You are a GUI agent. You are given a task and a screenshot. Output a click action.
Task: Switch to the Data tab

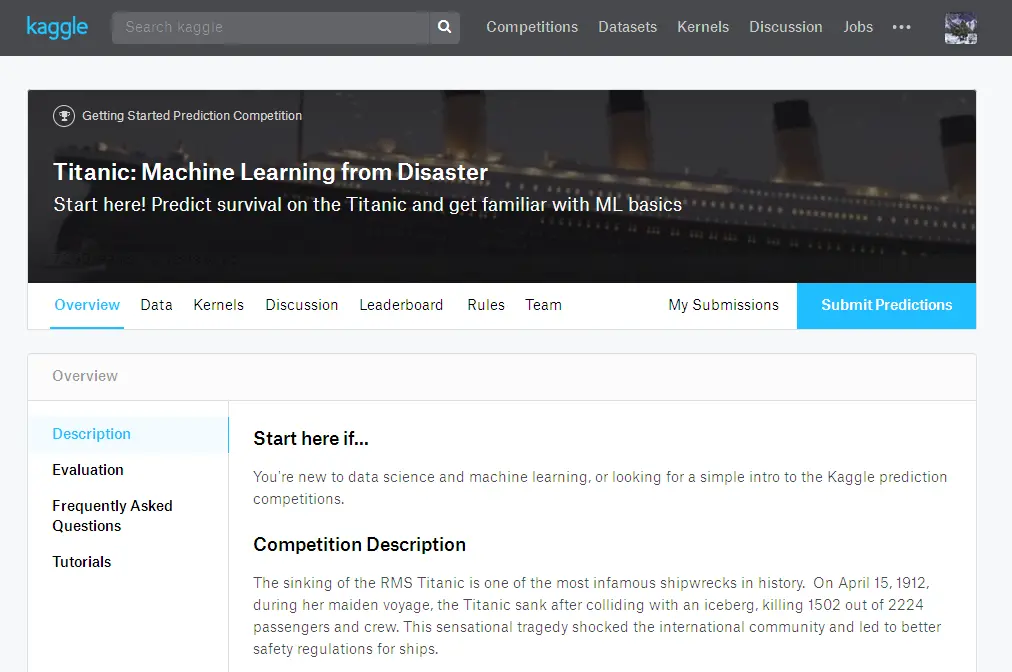pyautogui.click(x=156, y=305)
